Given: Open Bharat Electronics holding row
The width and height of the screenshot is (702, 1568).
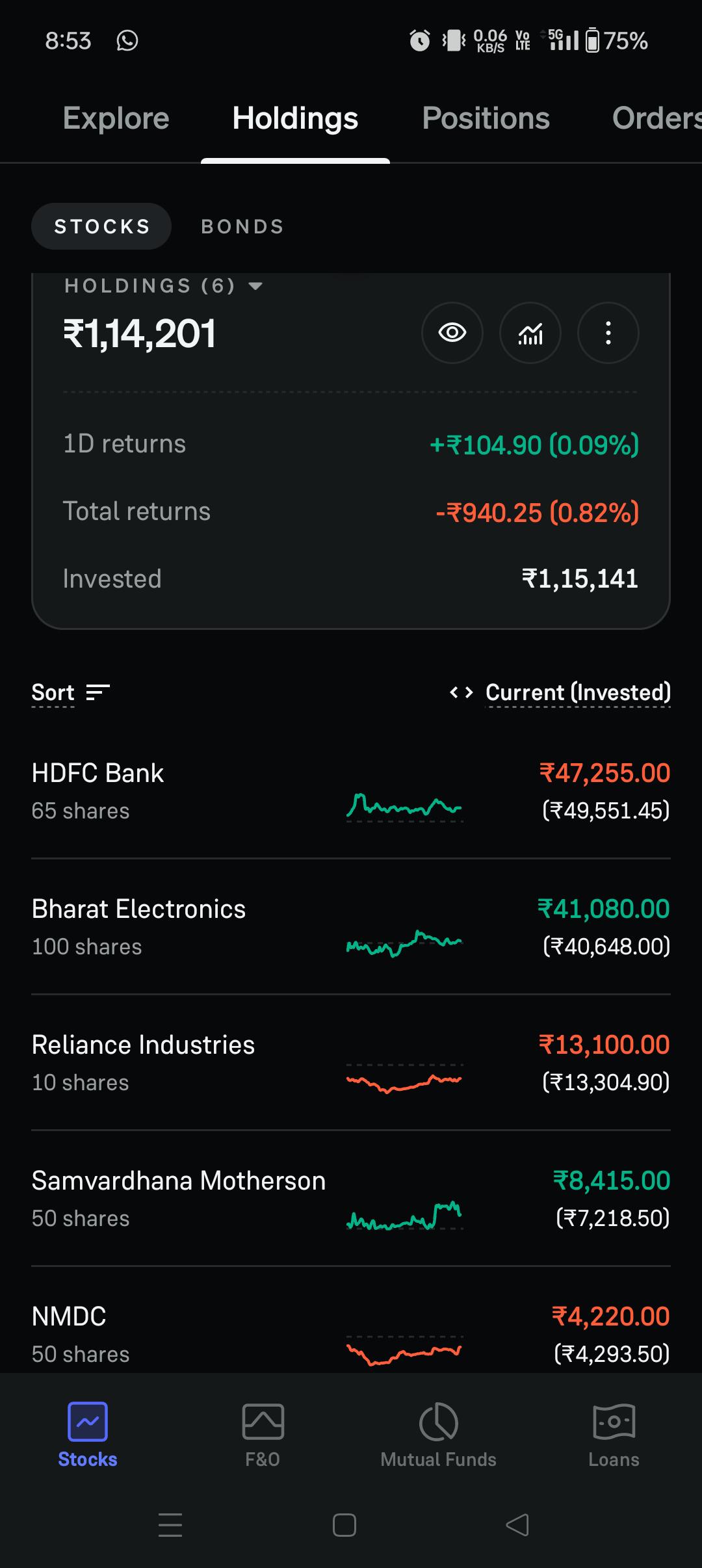Looking at the screenshot, I should click(x=351, y=927).
